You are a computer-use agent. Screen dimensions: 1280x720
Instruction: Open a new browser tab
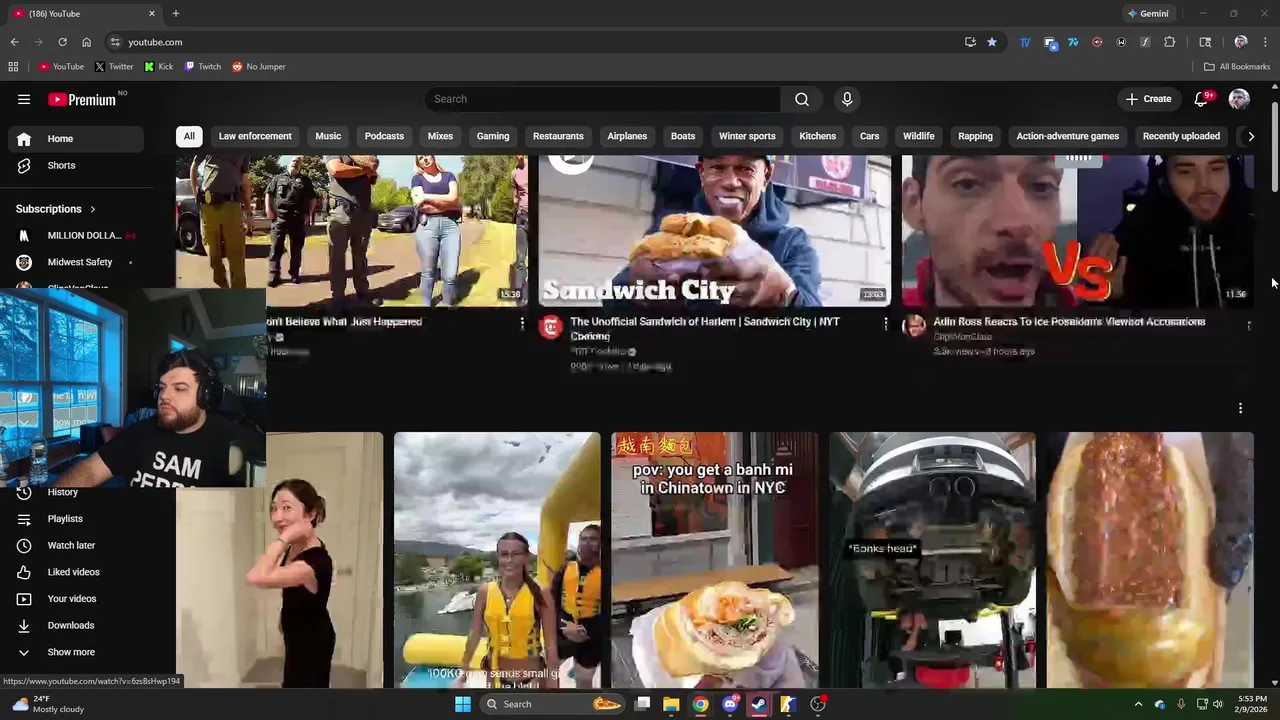click(176, 13)
